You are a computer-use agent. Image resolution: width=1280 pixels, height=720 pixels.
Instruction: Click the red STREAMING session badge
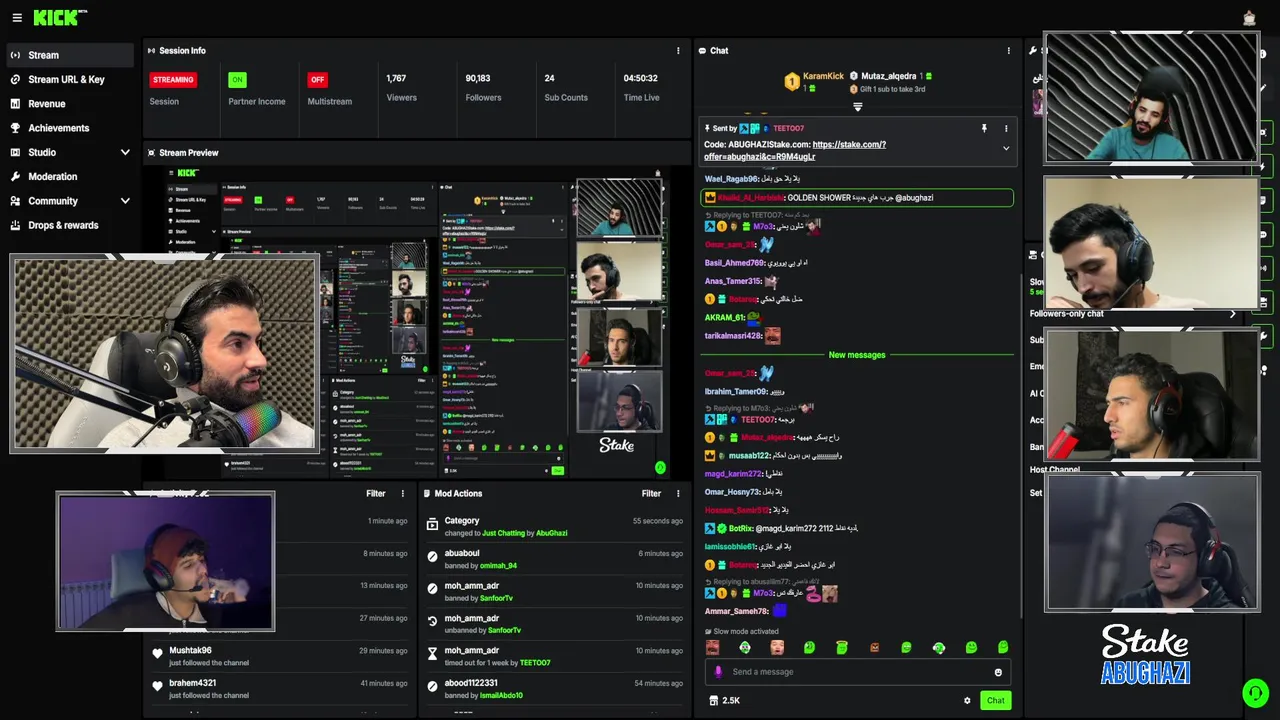pos(173,80)
